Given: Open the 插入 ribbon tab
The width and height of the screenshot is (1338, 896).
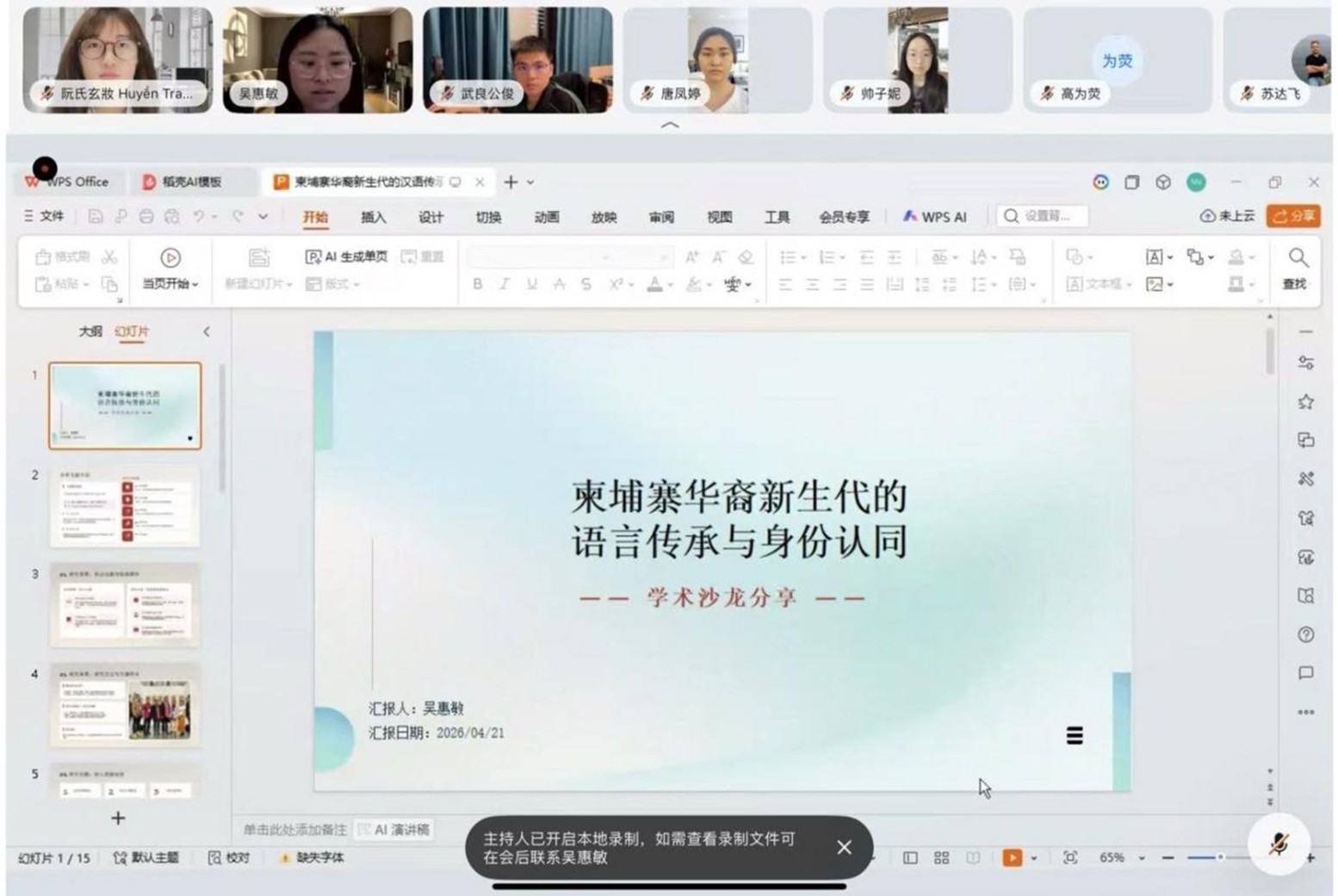Looking at the screenshot, I should (x=373, y=217).
